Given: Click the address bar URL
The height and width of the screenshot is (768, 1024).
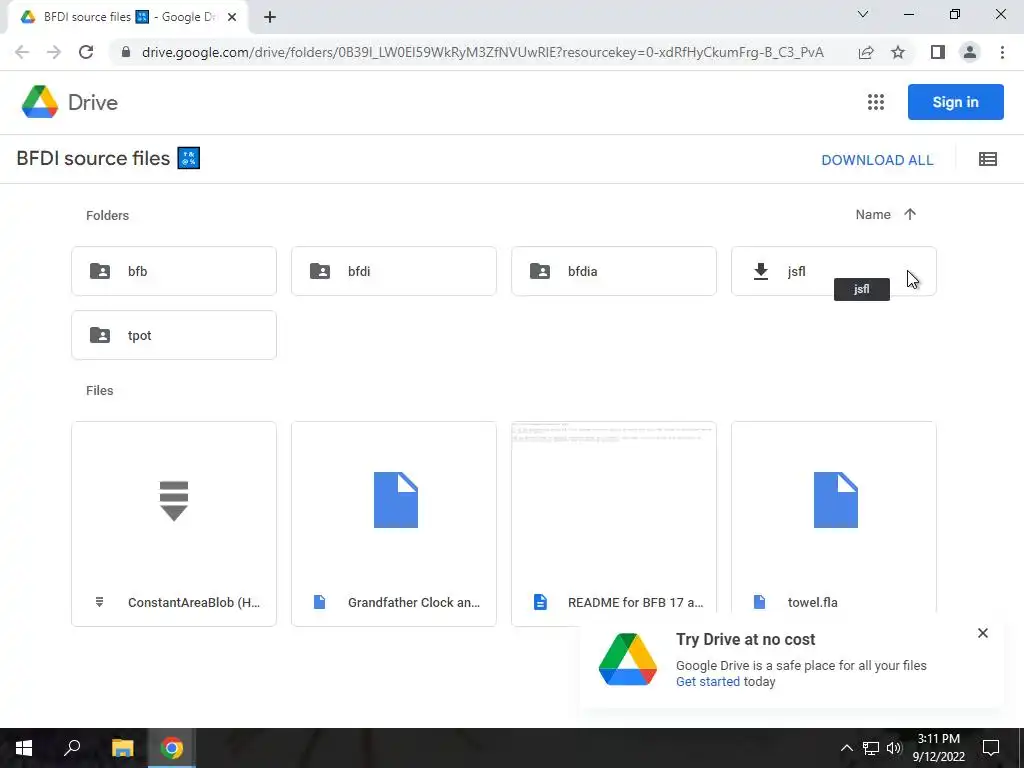Looking at the screenshot, I should pos(483,52).
